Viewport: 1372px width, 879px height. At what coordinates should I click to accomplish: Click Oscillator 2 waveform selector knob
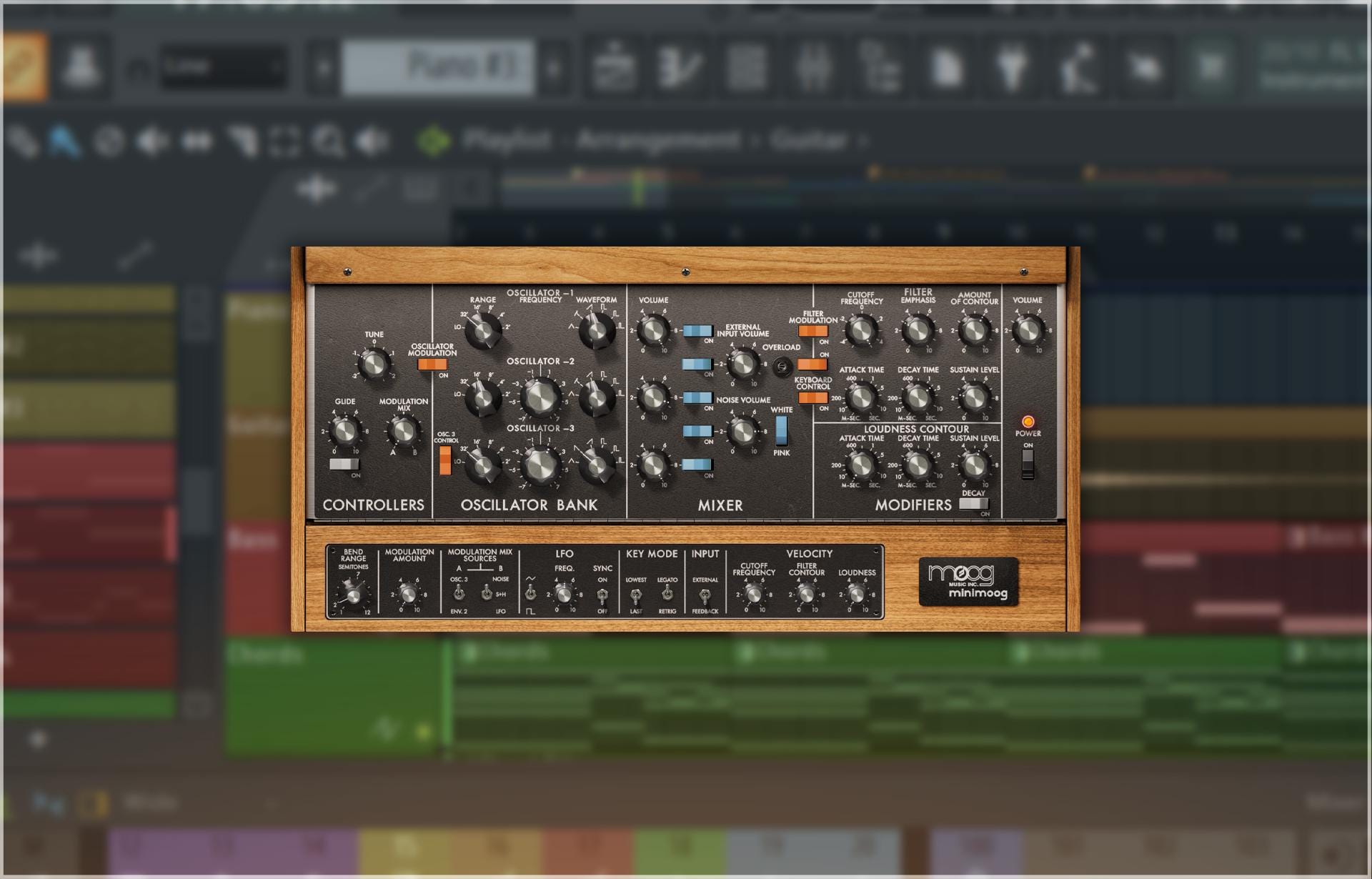(597, 397)
